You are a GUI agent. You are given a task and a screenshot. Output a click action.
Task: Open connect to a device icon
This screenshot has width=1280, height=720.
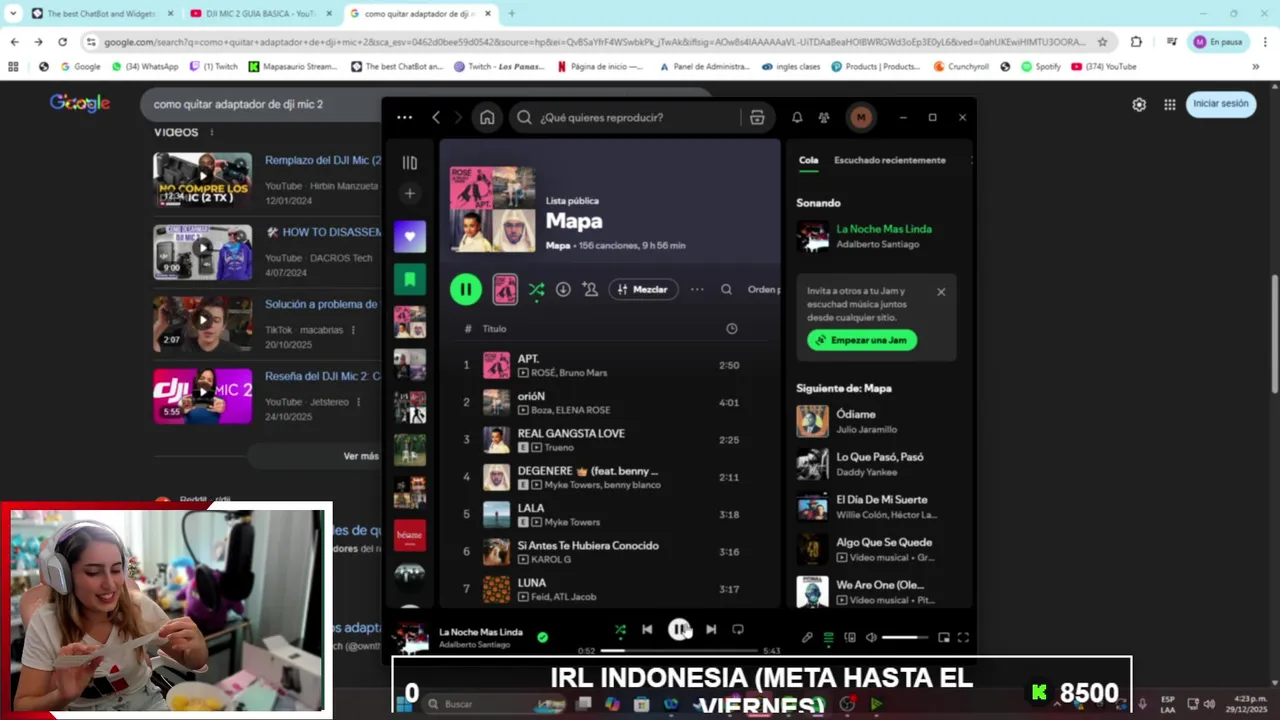point(850,637)
